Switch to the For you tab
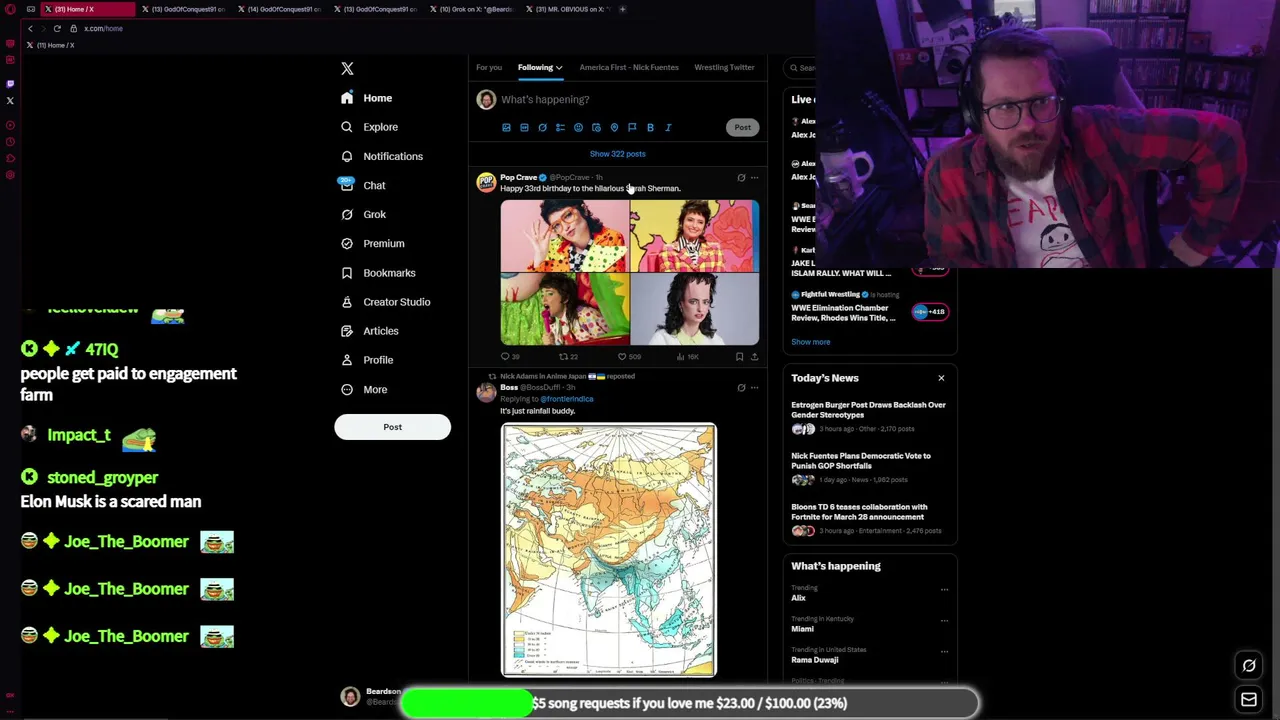The image size is (1280, 720). tap(489, 67)
